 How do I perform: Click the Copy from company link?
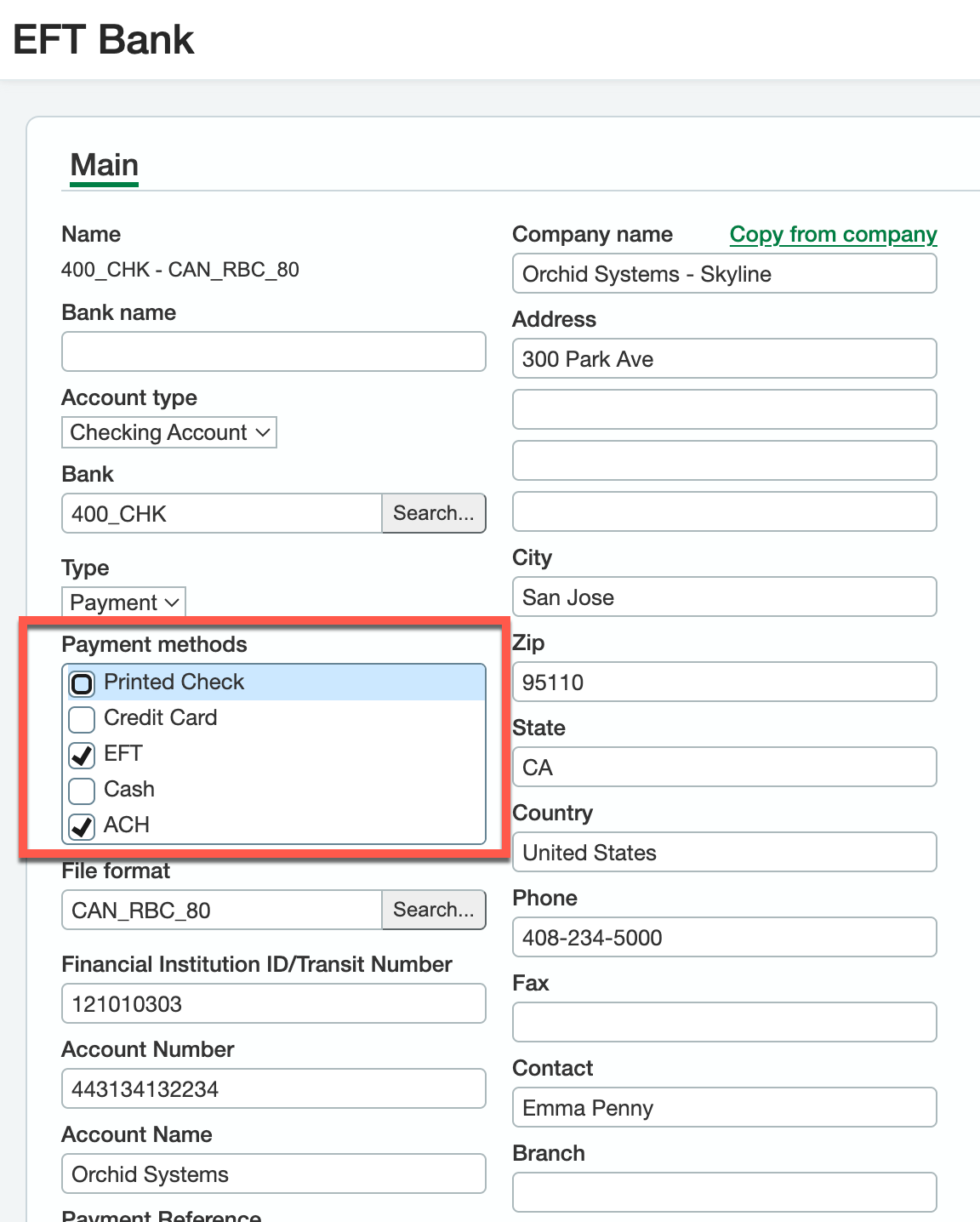(833, 234)
